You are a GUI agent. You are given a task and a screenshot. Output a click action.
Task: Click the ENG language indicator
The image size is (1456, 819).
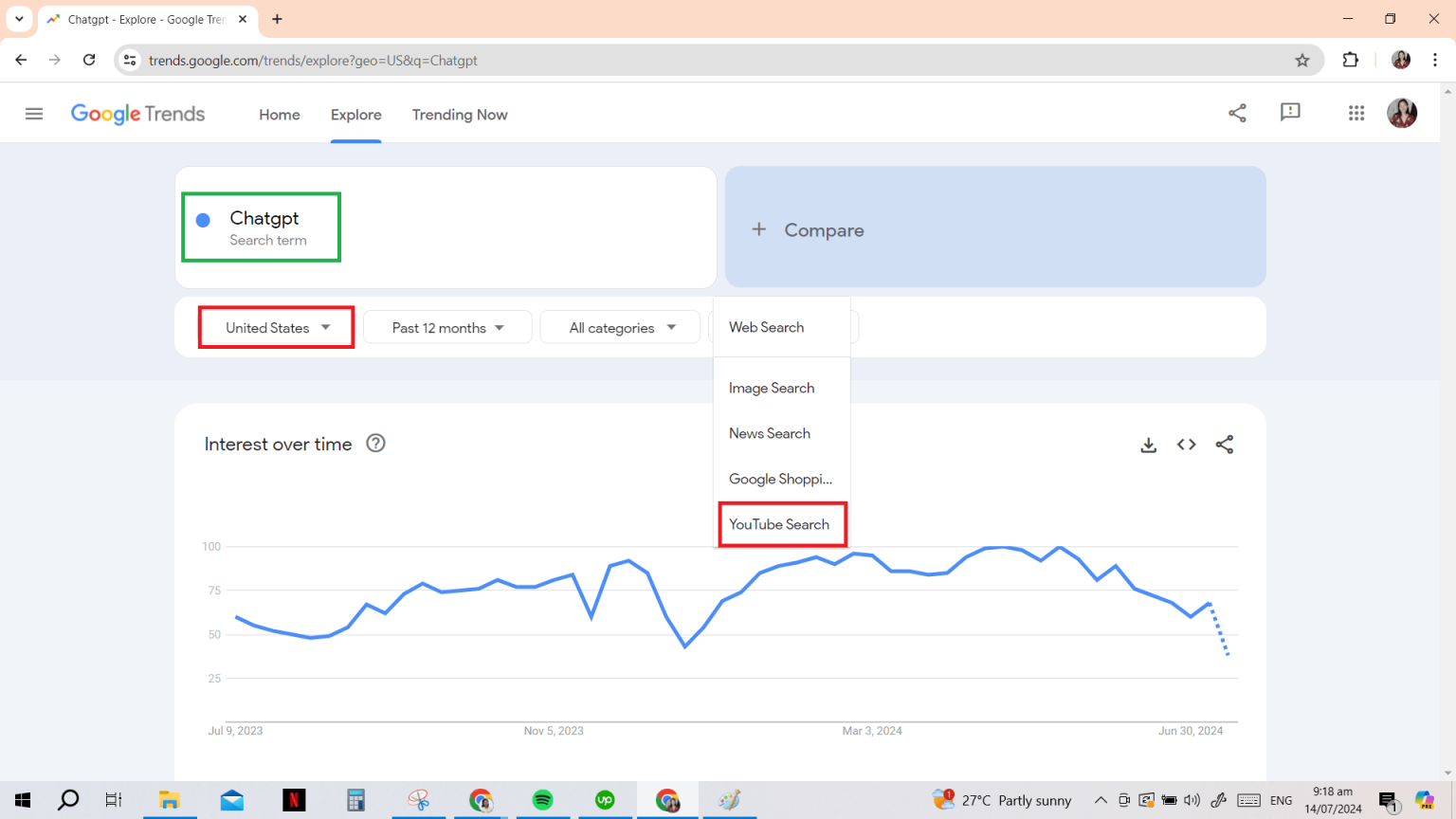(1281, 800)
